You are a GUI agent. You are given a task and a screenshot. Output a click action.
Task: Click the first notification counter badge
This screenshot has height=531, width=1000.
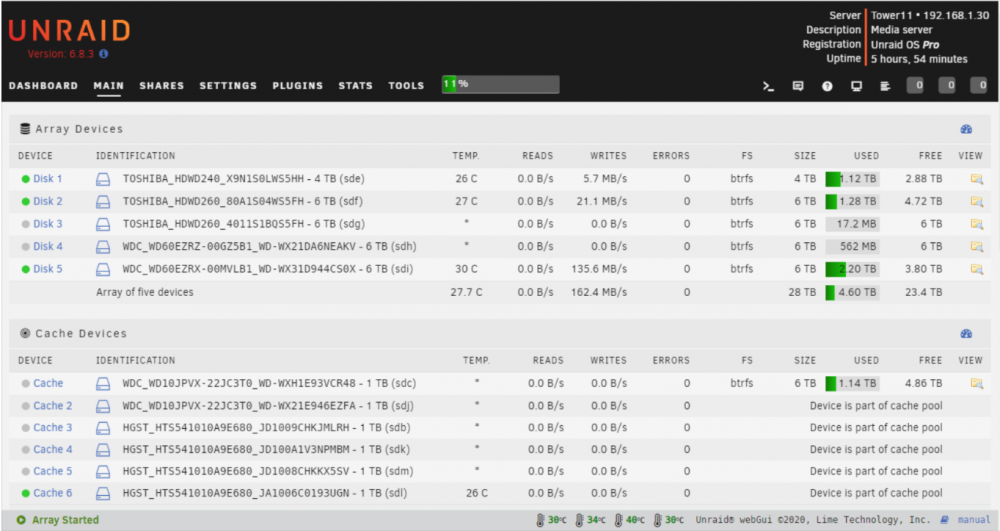click(x=915, y=85)
